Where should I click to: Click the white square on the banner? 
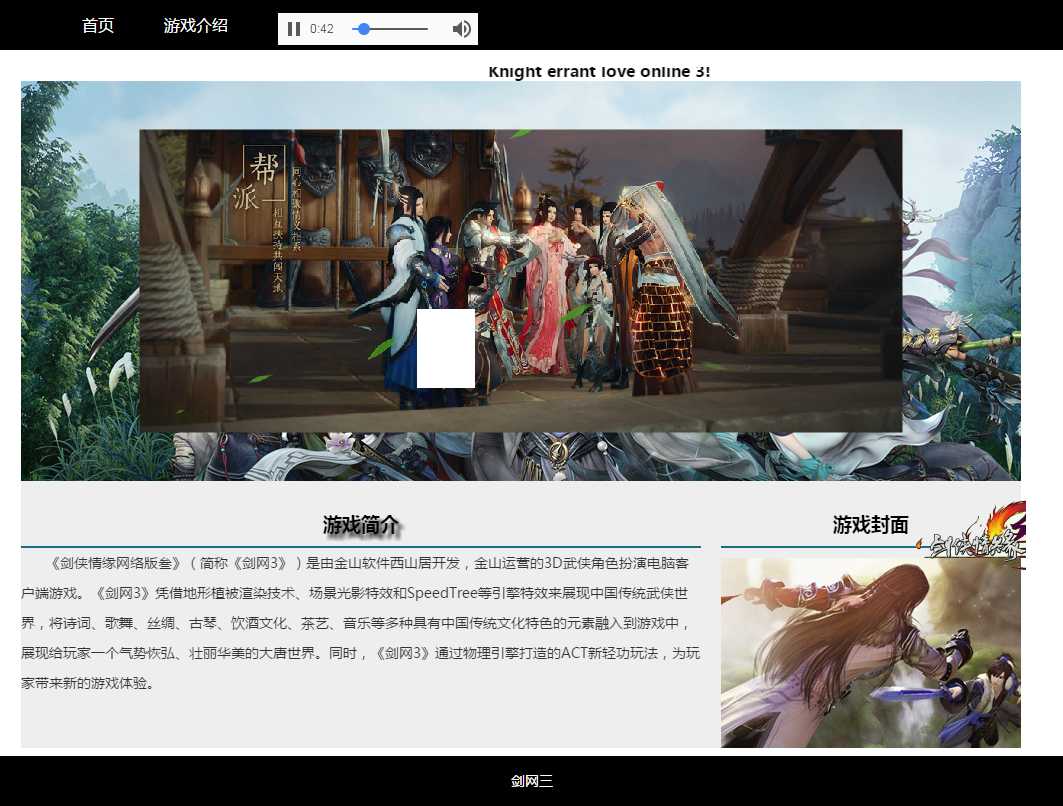(445, 348)
